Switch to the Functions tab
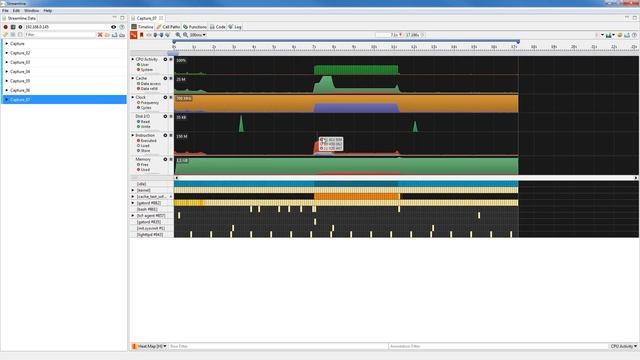The width and height of the screenshot is (640, 360). point(195,27)
